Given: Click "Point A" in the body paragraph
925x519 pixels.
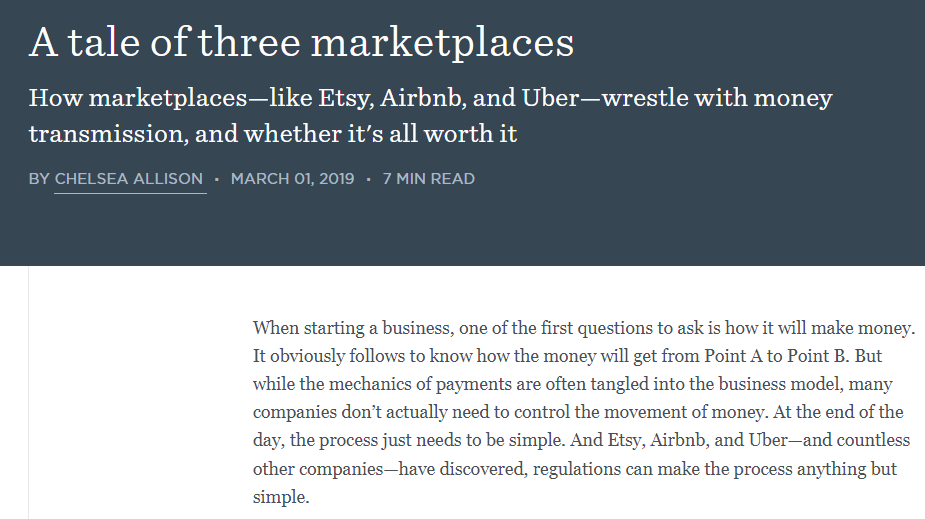Looking at the screenshot, I should [x=736, y=356].
